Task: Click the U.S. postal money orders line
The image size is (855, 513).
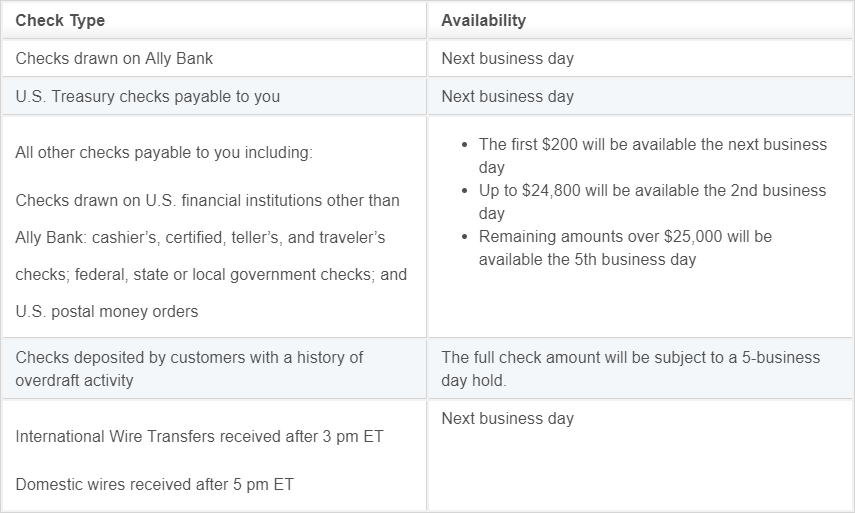Action: click(x=106, y=311)
